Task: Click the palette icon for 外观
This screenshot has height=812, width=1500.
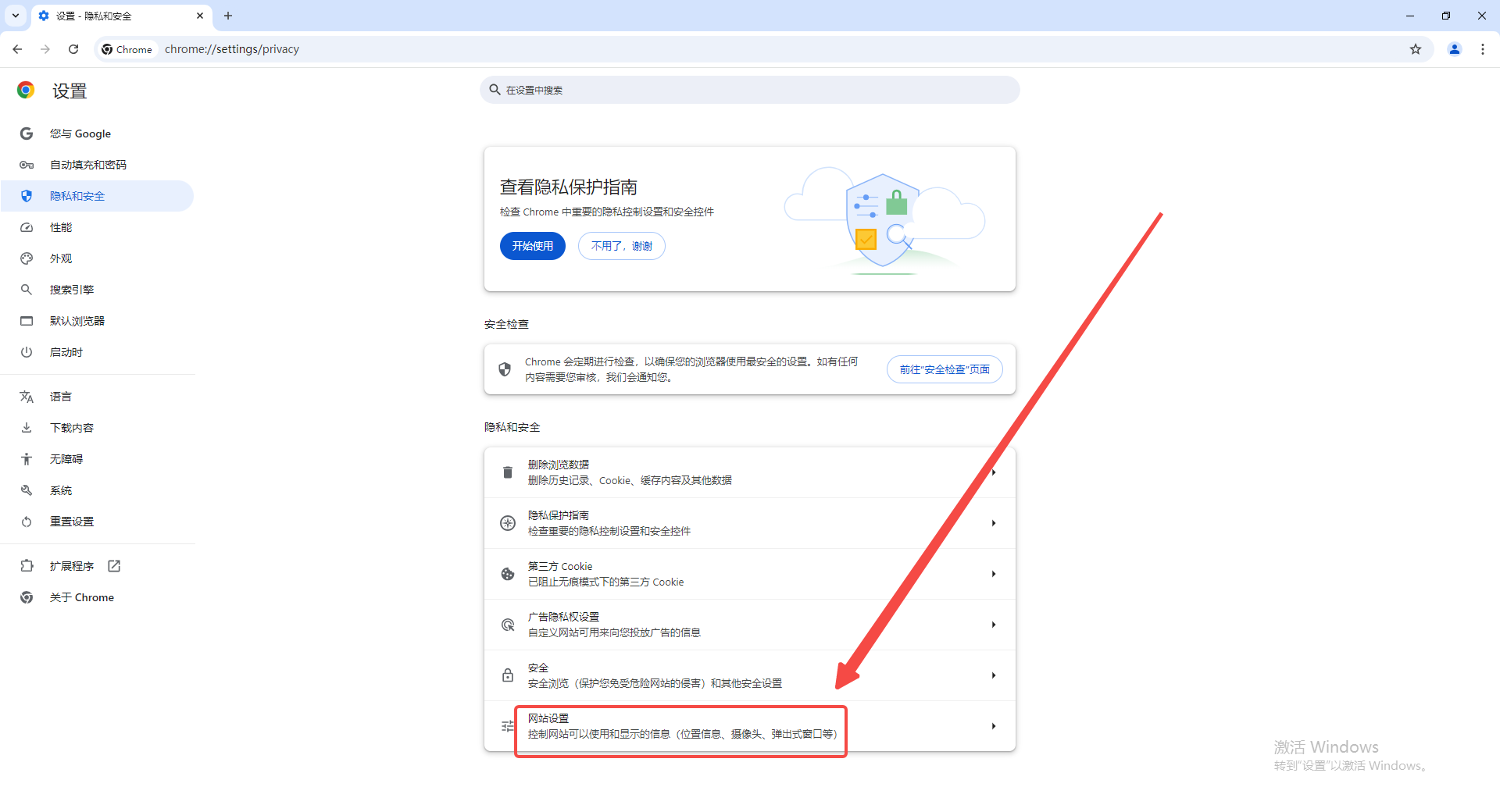Action: coord(27,258)
